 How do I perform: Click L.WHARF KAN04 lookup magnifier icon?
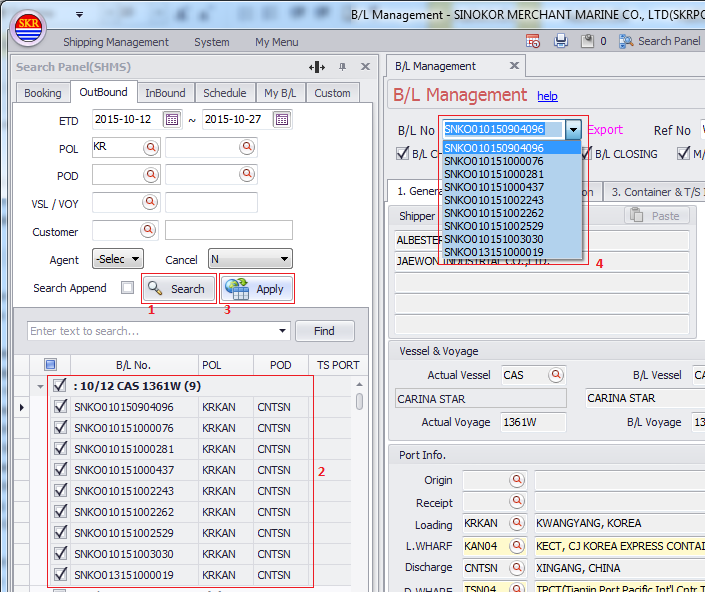[517, 546]
